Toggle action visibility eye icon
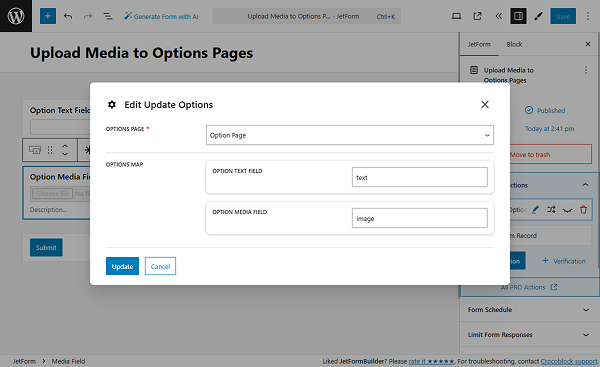This screenshot has width=600, height=367. (567, 209)
